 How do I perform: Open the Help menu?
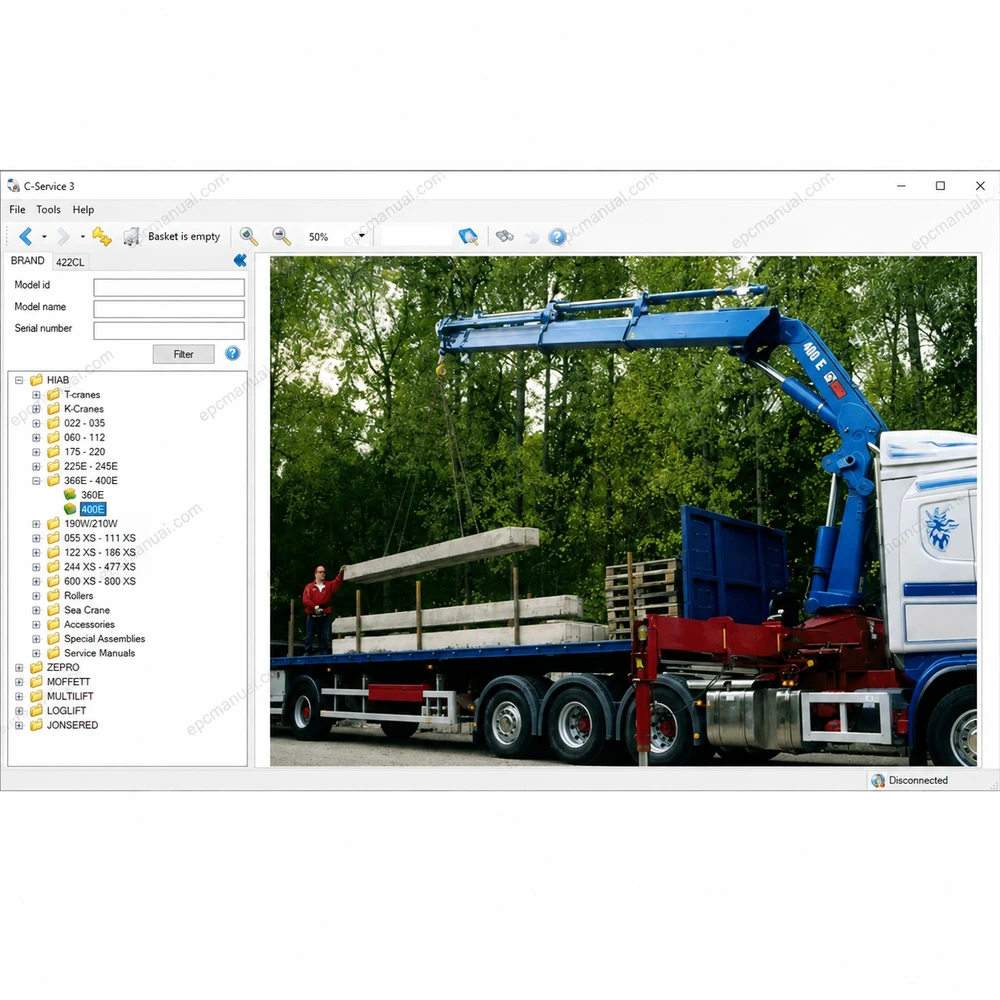(x=83, y=209)
